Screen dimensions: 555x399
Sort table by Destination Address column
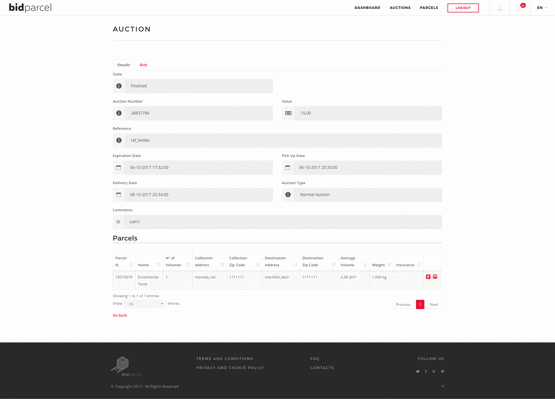point(281,262)
